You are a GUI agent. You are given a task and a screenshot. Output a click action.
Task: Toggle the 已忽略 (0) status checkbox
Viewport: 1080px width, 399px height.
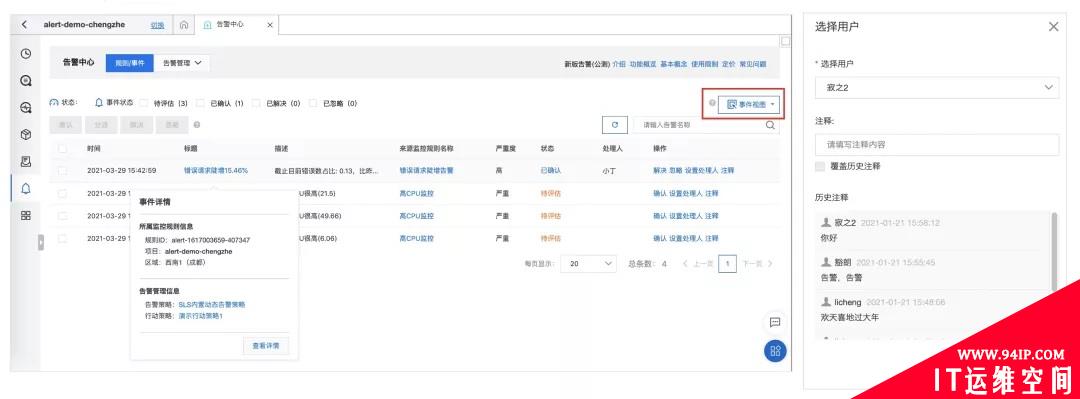[313, 103]
